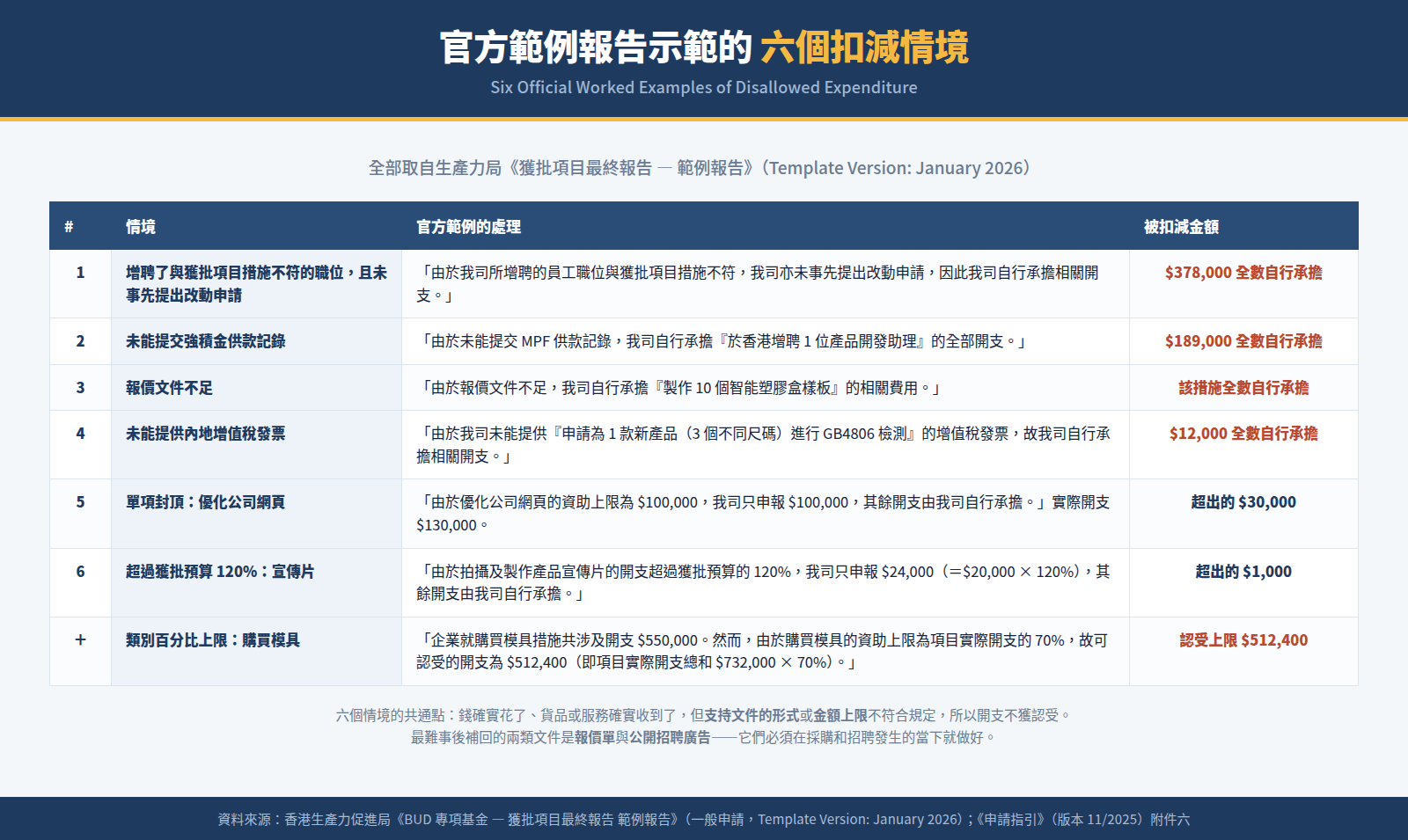Screen dimensions: 1408x840
Task: Click the handling text about 優化公司網頁的資助上限
Action: 764,514
